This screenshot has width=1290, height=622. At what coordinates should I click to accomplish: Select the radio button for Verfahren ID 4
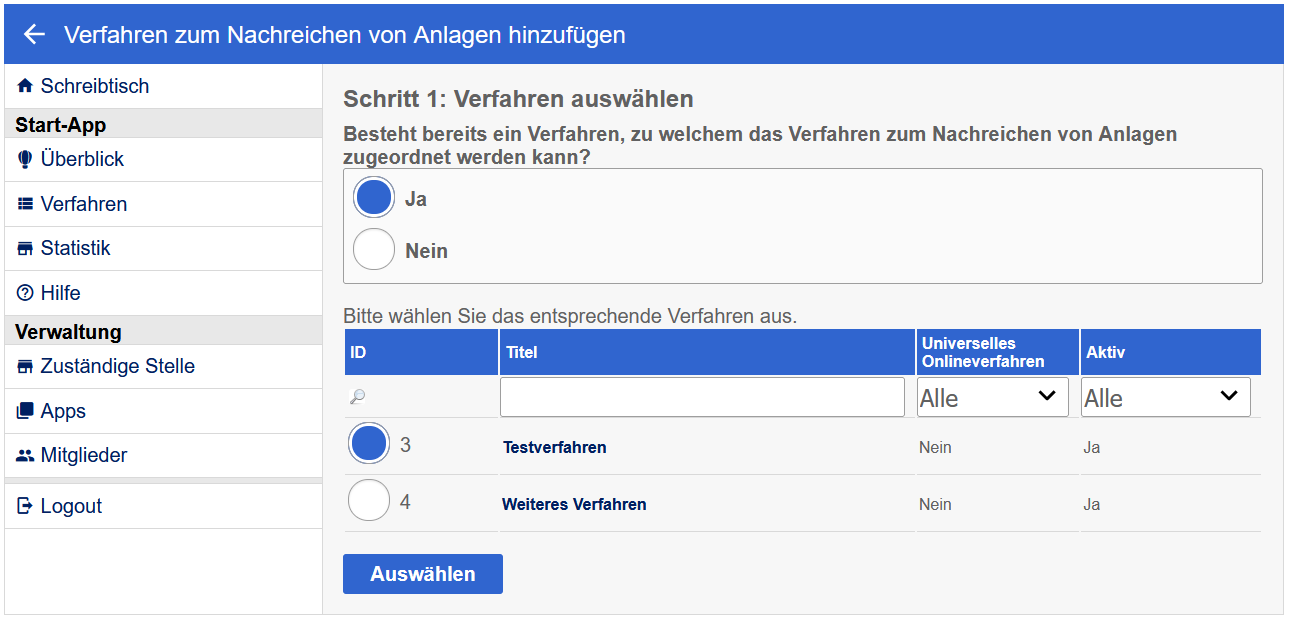click(368, 504)
